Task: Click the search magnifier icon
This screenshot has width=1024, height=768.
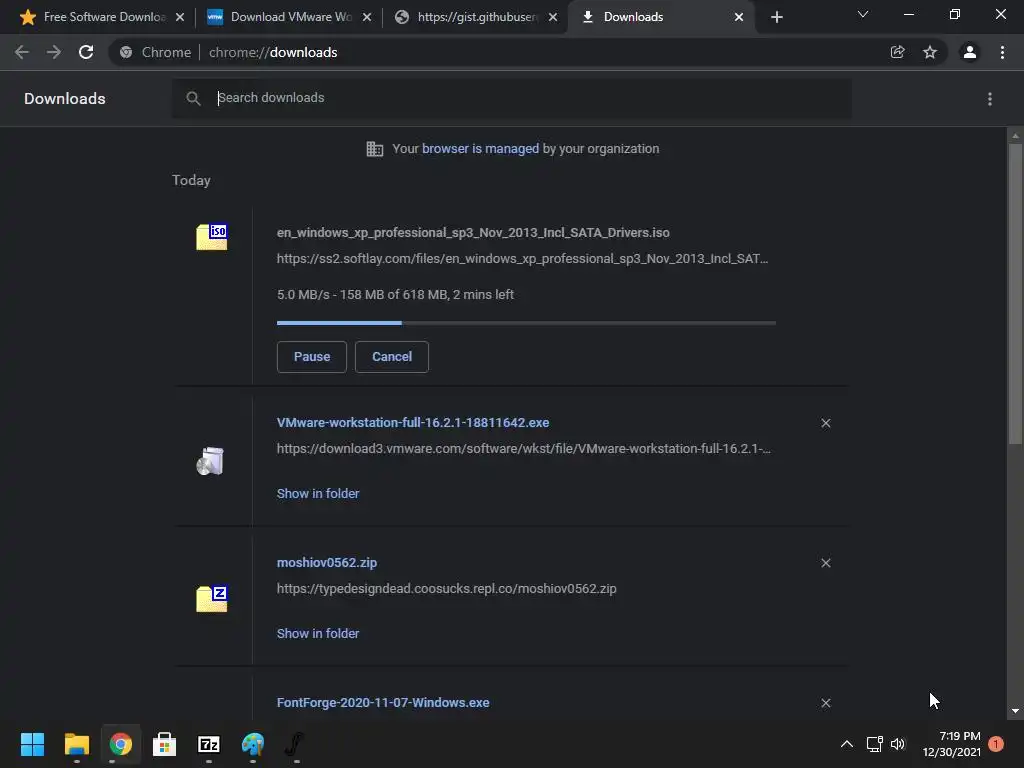Action: 193,99
